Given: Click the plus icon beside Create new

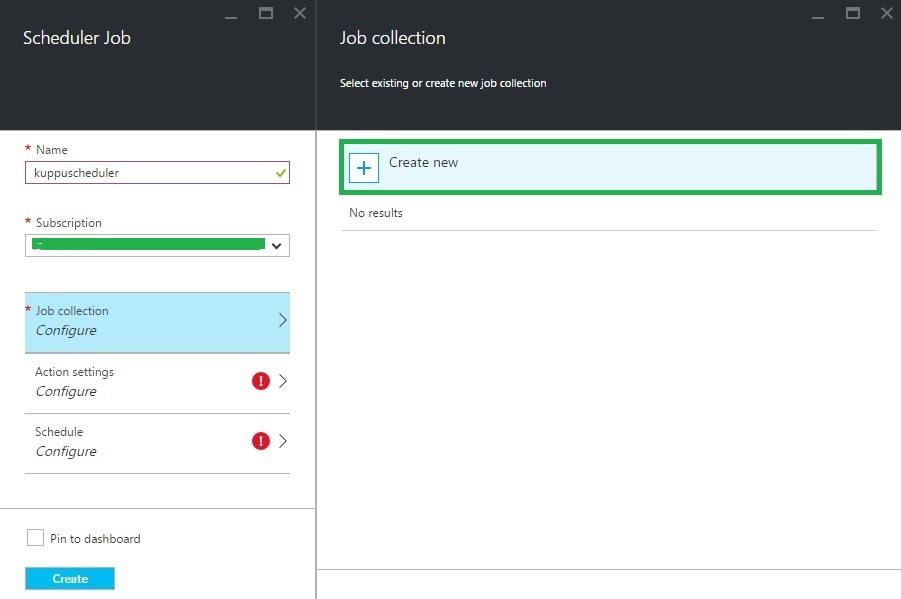Looking at the screenshot, I should click(x=364, y=168).
